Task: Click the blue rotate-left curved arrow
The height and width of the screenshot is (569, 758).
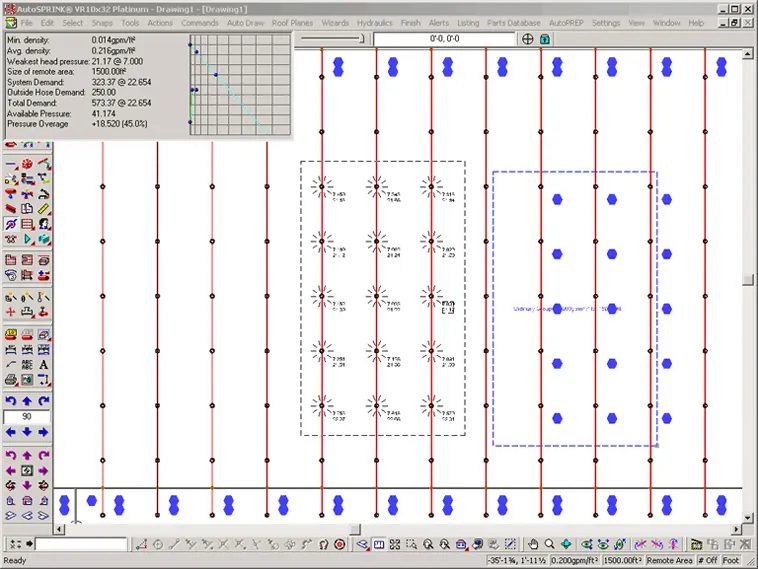Action: [11, 401]
